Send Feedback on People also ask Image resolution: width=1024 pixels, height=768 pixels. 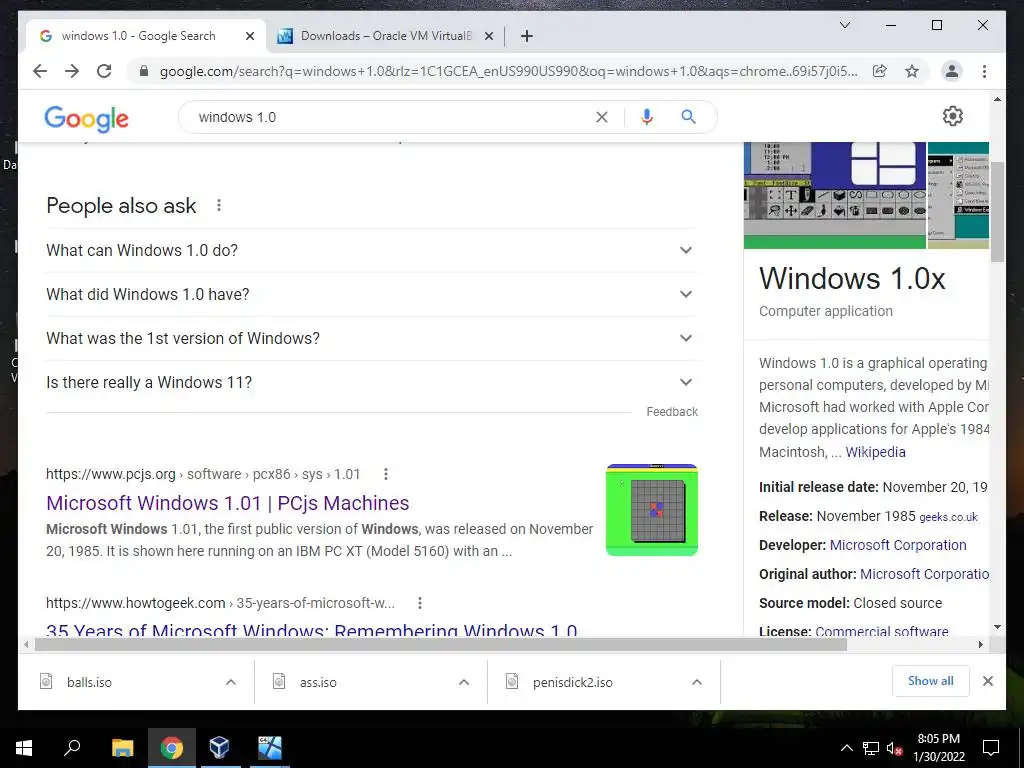[672, 411]
